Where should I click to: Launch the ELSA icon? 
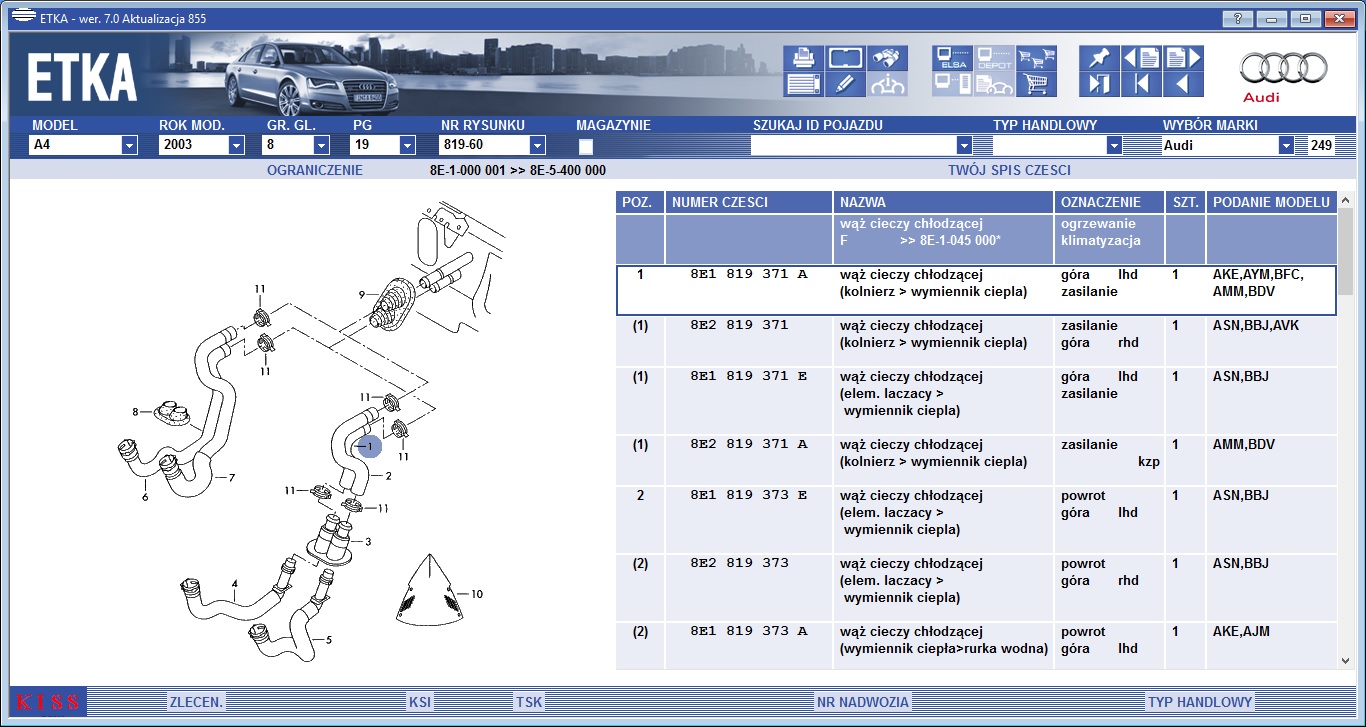click(x=953, y=59)
